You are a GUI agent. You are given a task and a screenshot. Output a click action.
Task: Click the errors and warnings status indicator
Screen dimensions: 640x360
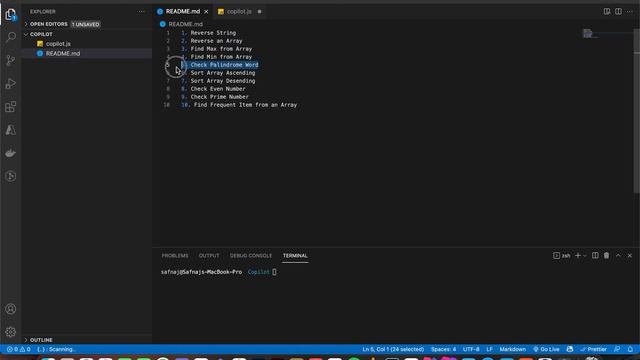19,349
